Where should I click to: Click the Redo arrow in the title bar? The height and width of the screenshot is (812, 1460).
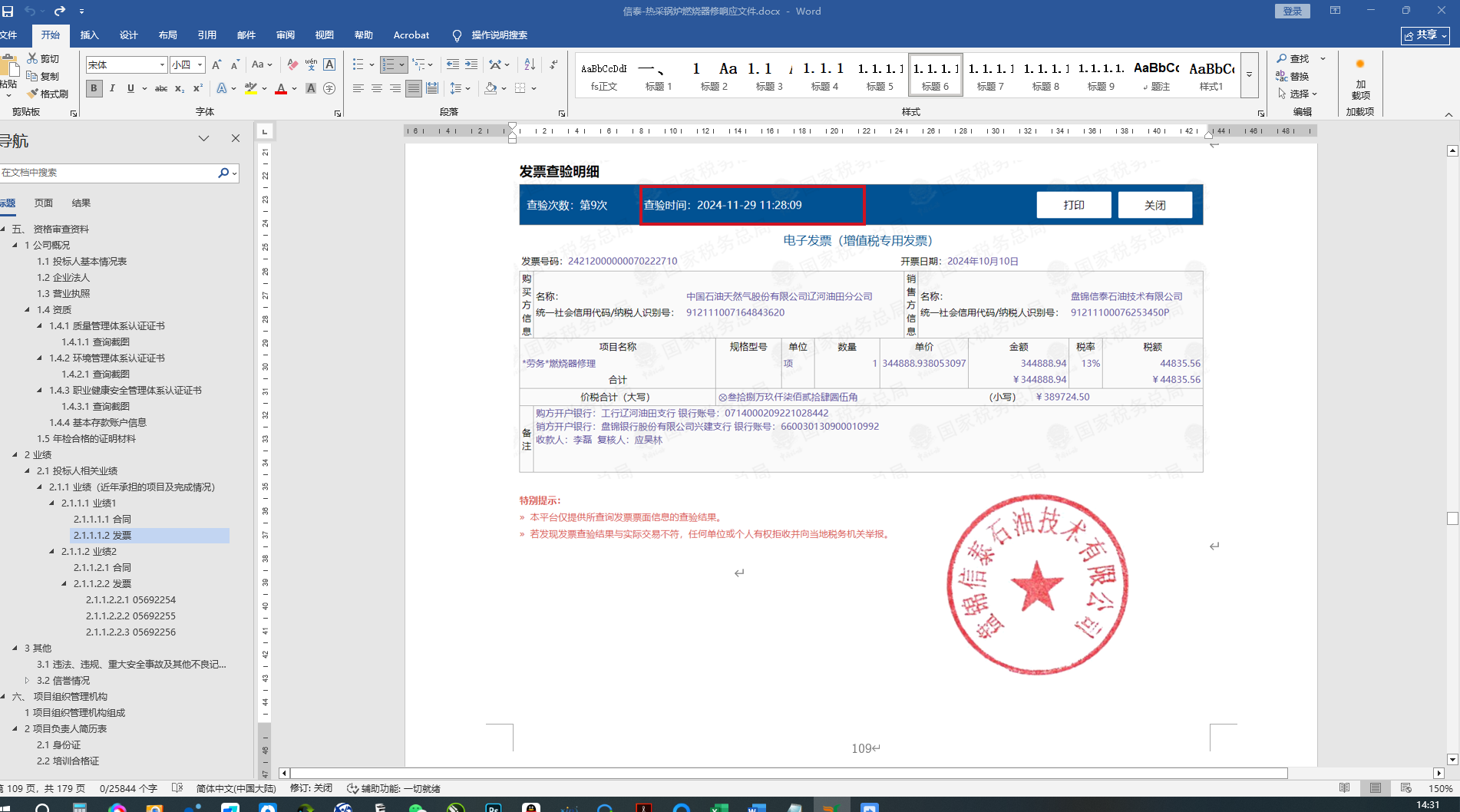point(59,11)
